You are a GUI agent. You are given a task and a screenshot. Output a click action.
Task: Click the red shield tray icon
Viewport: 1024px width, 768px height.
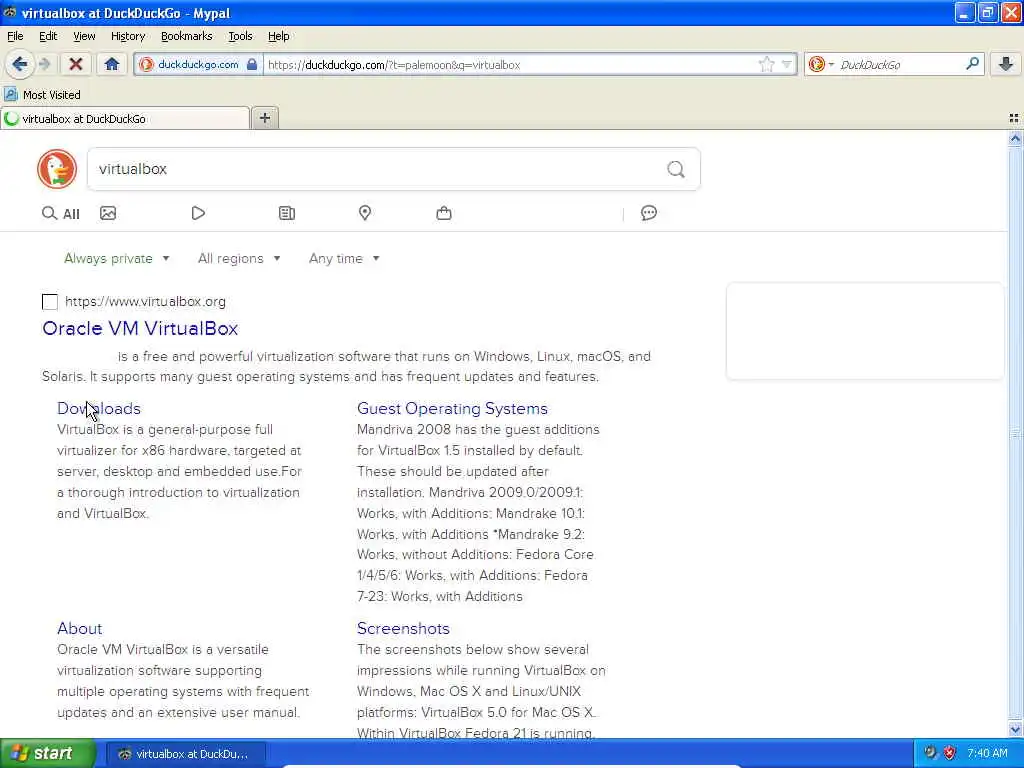pos(950,753)
